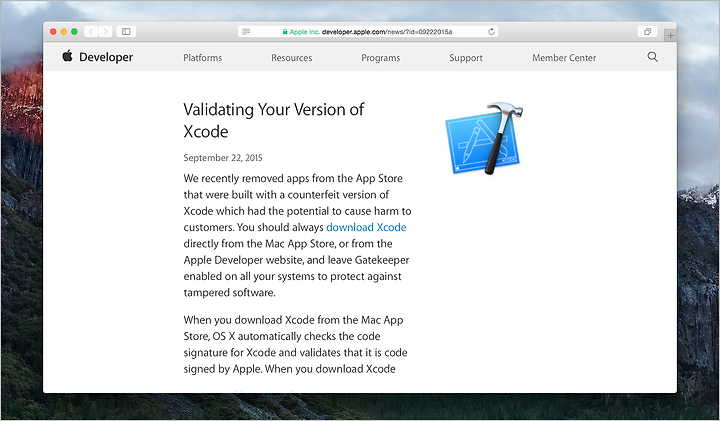720x421 pixels.
Task: Open the Resources menu
Action: point(292,58)
